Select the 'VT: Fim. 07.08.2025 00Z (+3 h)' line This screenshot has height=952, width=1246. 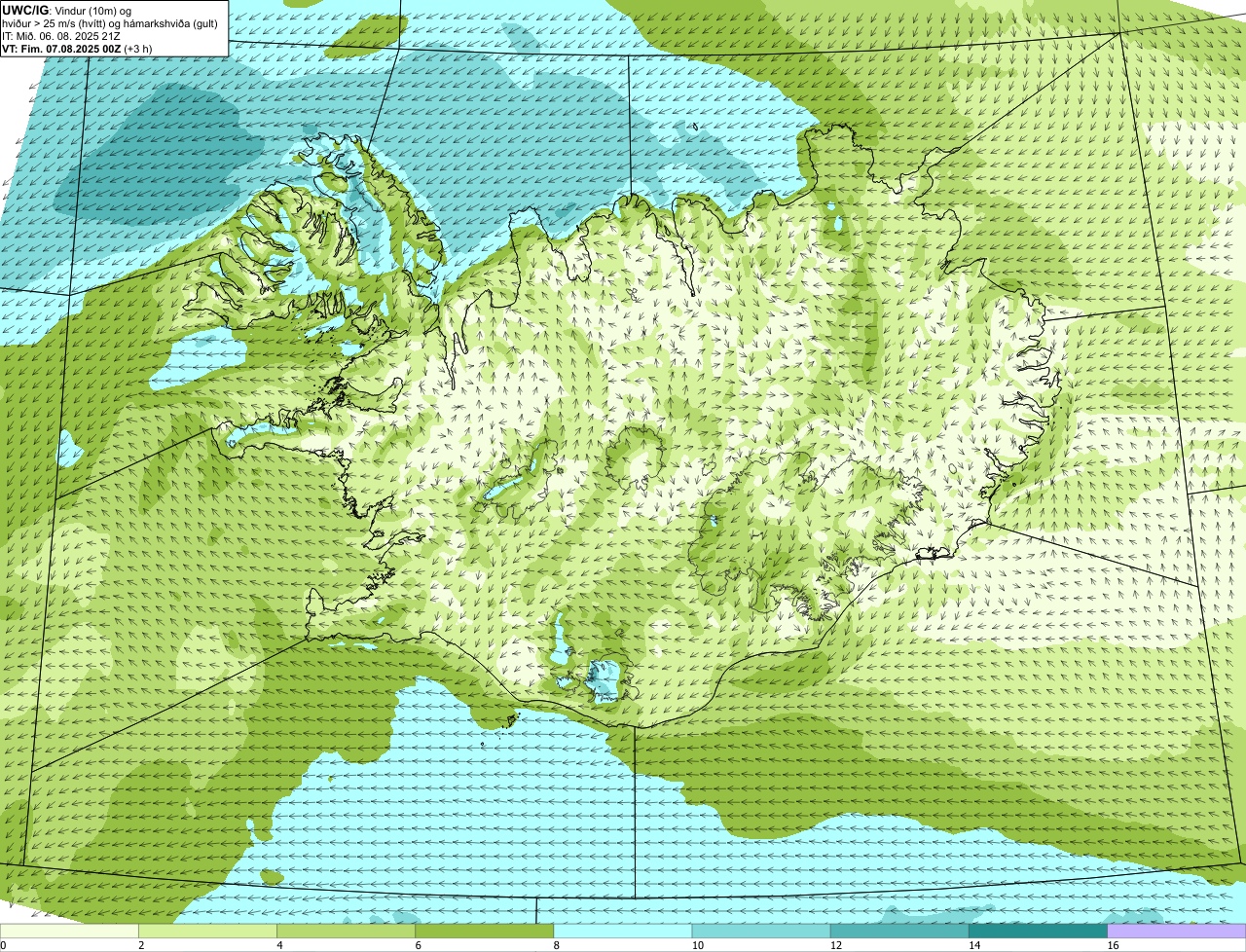77,48
